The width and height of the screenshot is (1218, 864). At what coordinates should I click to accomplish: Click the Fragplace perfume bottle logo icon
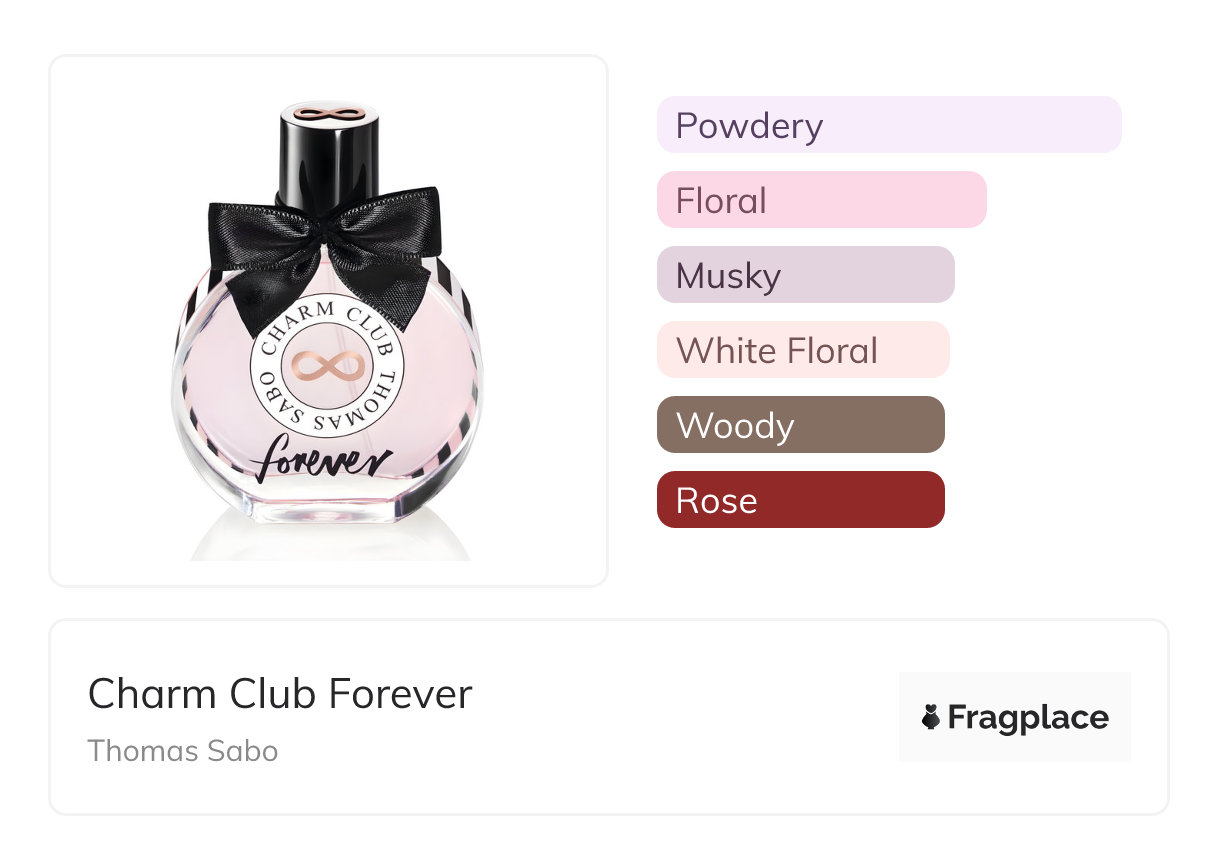point(931,717)
